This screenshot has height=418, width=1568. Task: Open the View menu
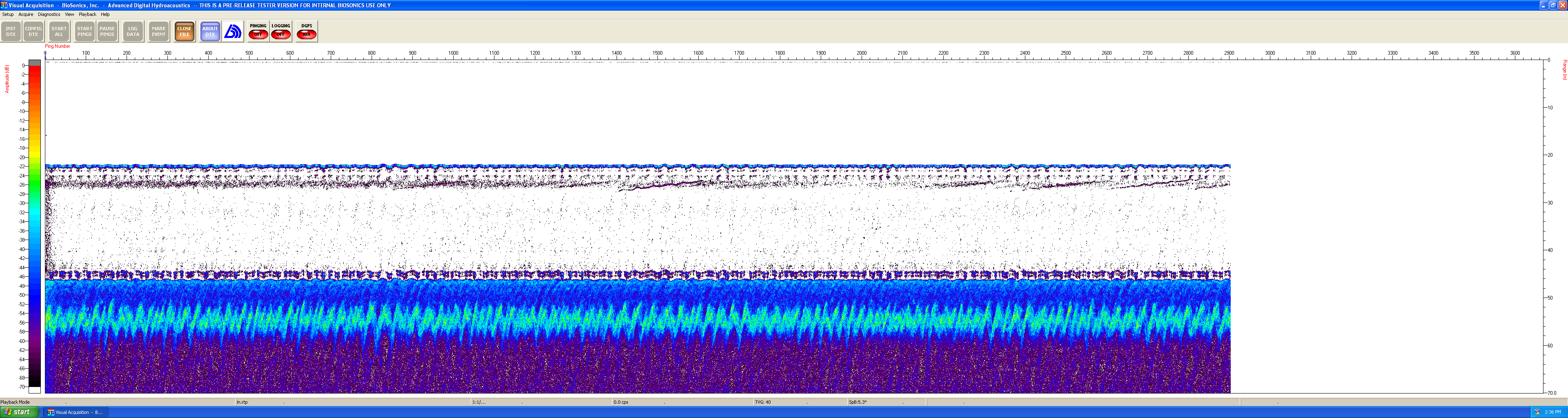point(69,14)
